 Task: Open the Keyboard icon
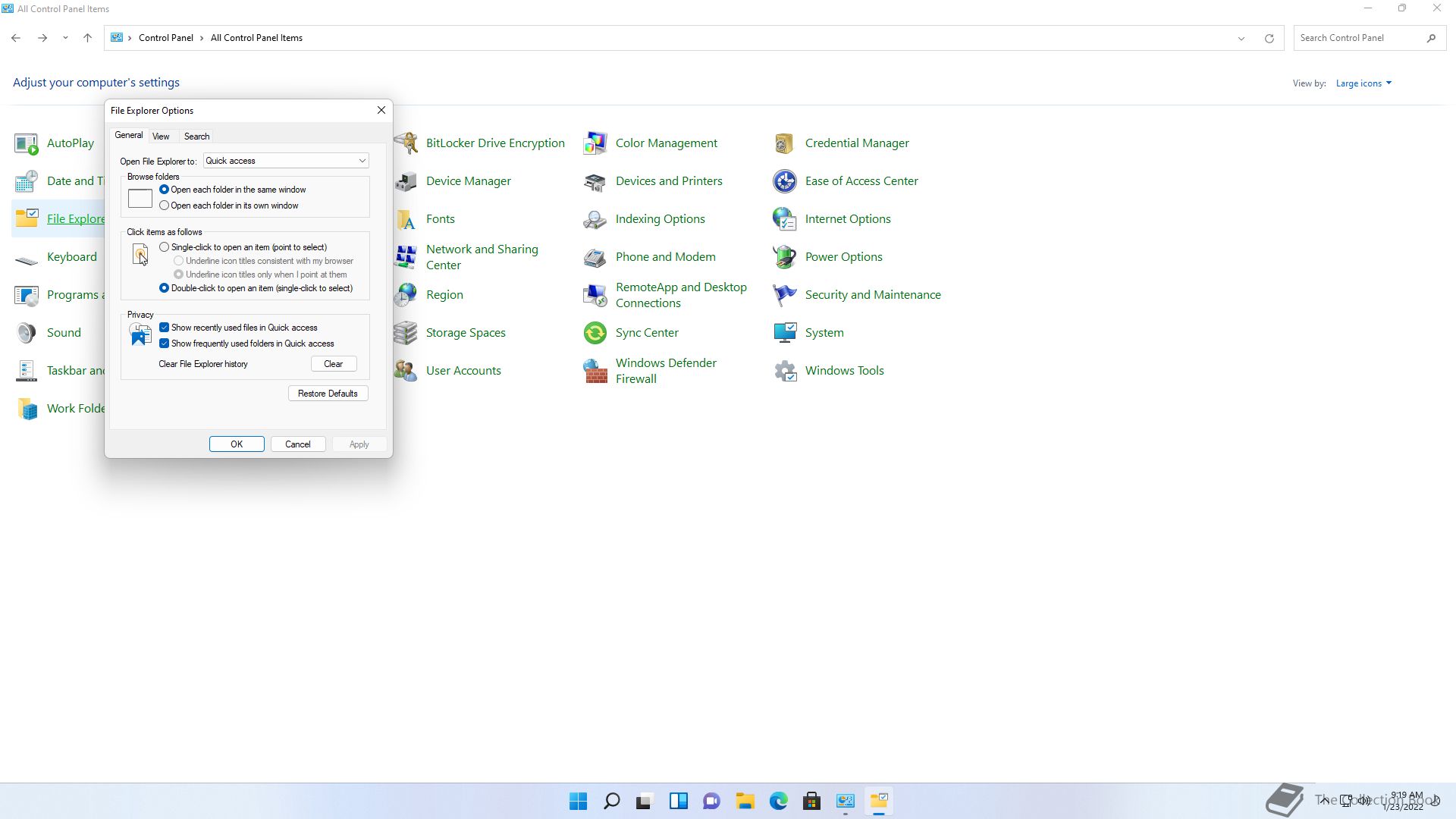click(27, 260)
